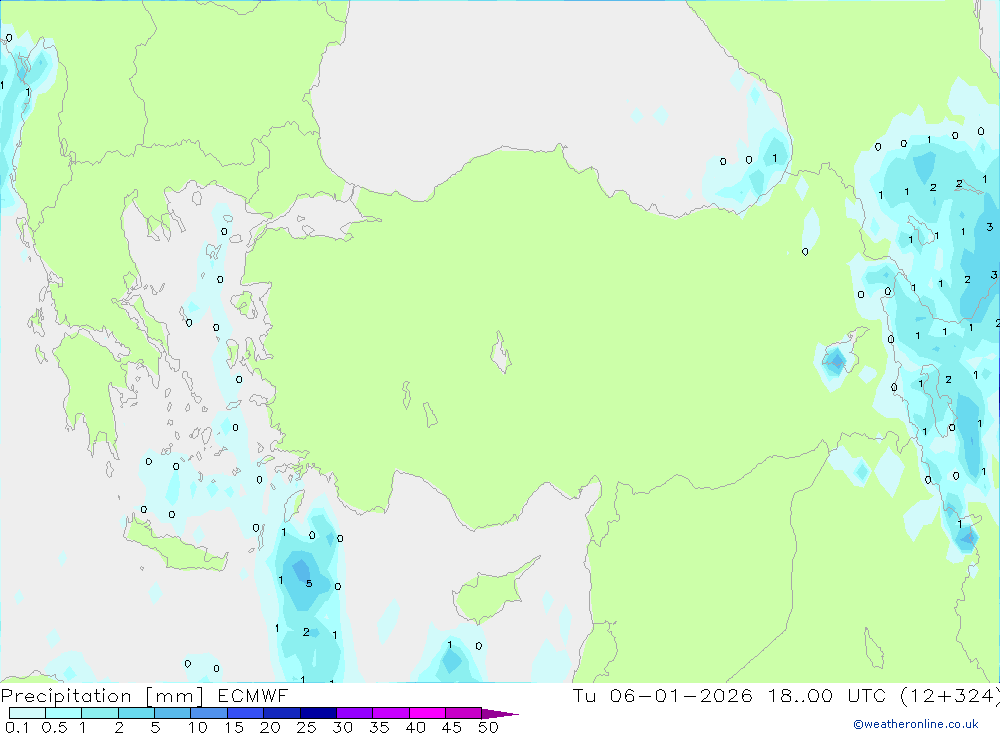
Task: Click the lightest 0.1–0.5 mm legend swatch
Action: [27, 713]
